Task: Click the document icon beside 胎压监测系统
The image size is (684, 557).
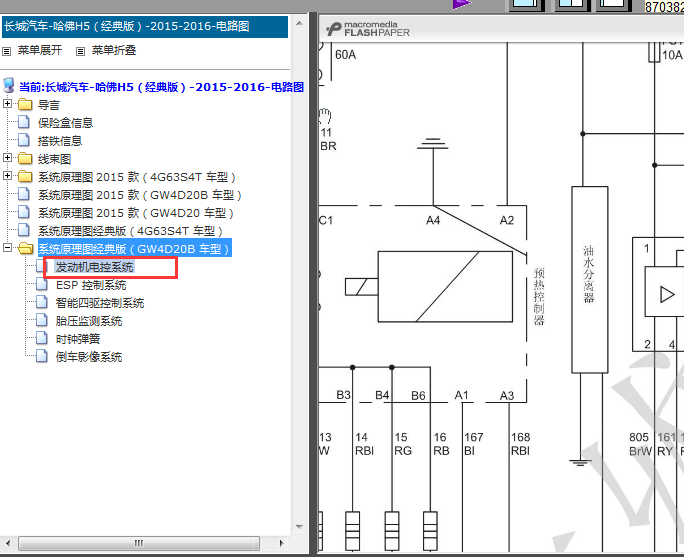Action: [x=42, y=320]
